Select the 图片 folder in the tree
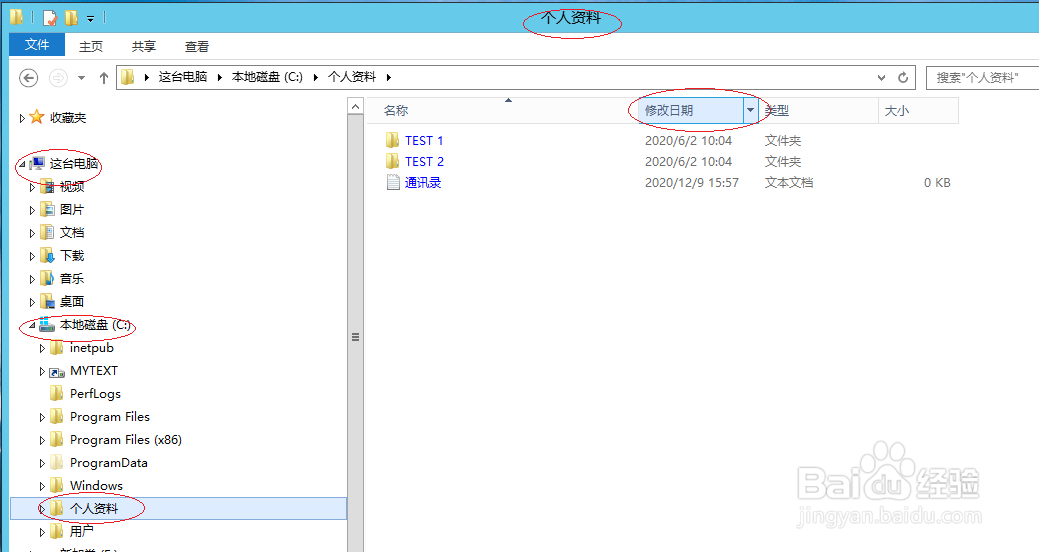 pos(72,209)
